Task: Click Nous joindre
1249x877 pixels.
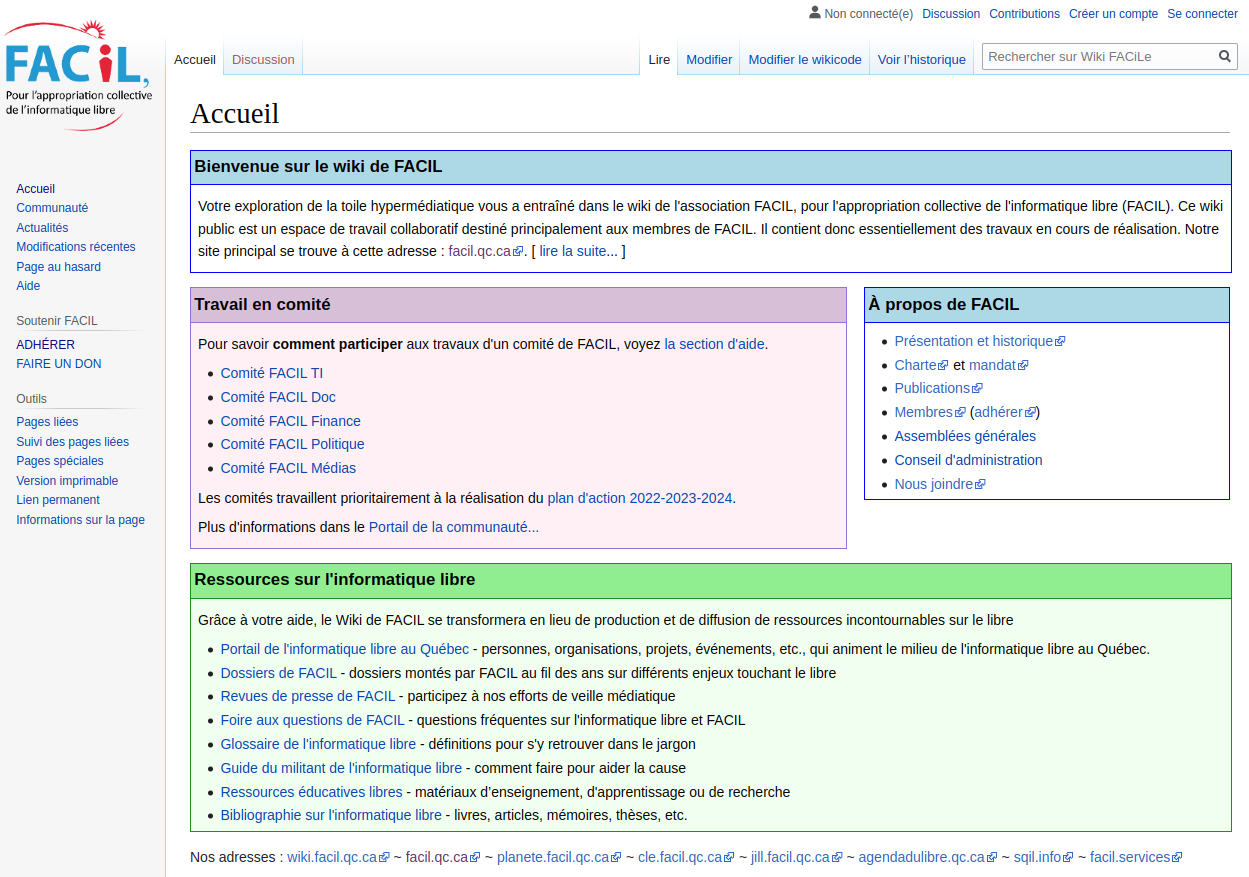Action: pos(940,484)
